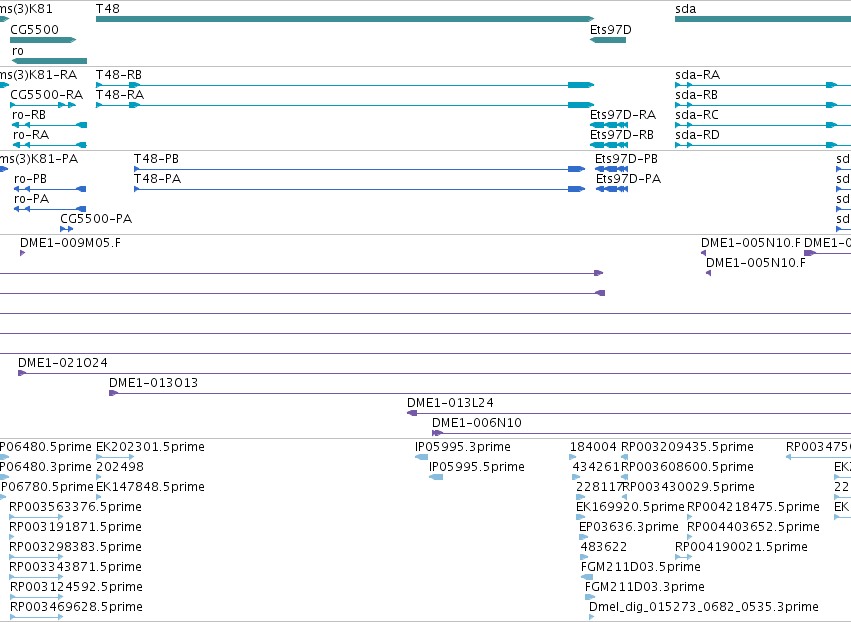Click the RP003343871.5prime EST label
Viewport: 851px width, 622px height.
tap(75, 567)
